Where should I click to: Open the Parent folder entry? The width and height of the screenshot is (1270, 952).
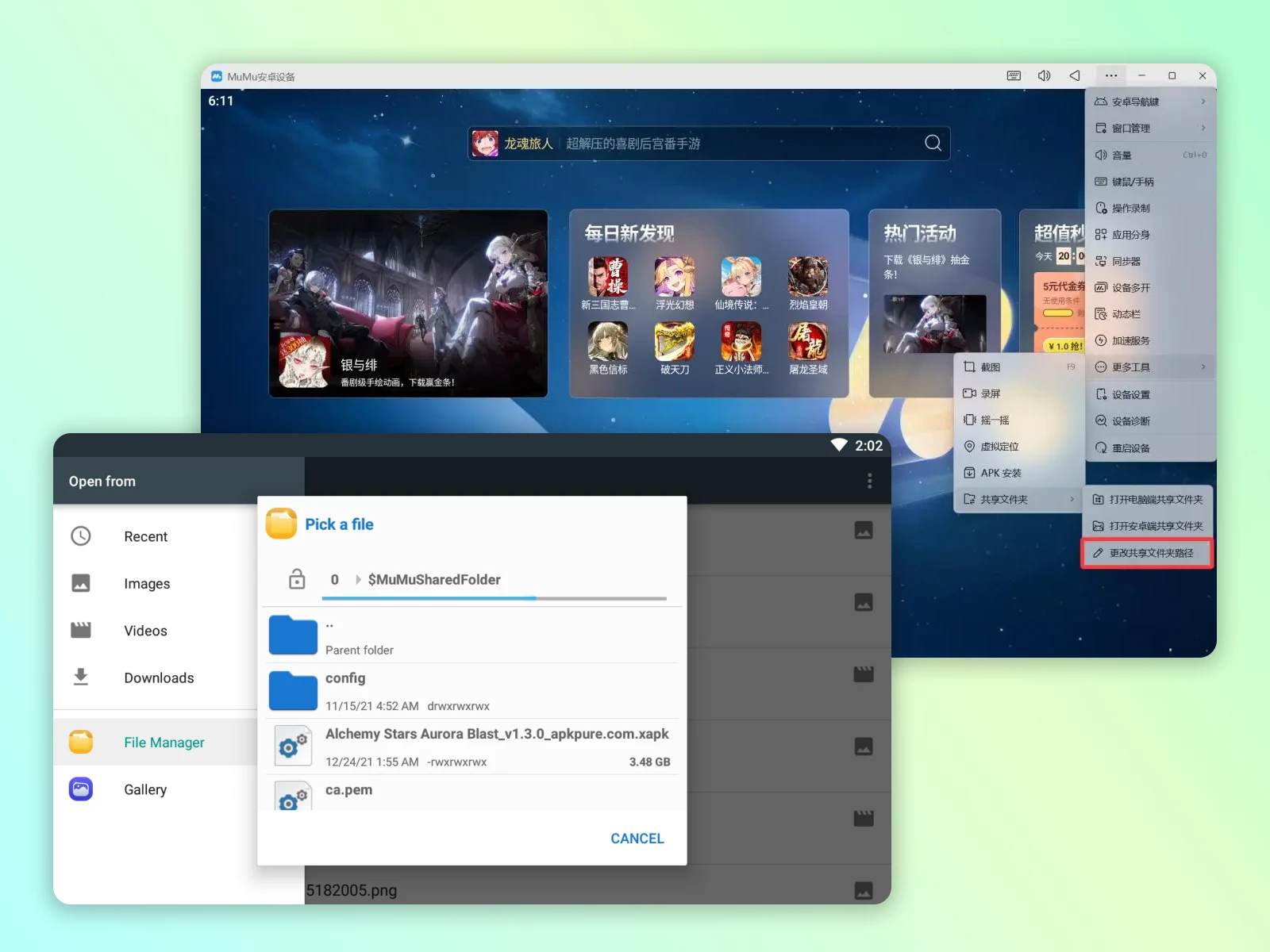472,635
